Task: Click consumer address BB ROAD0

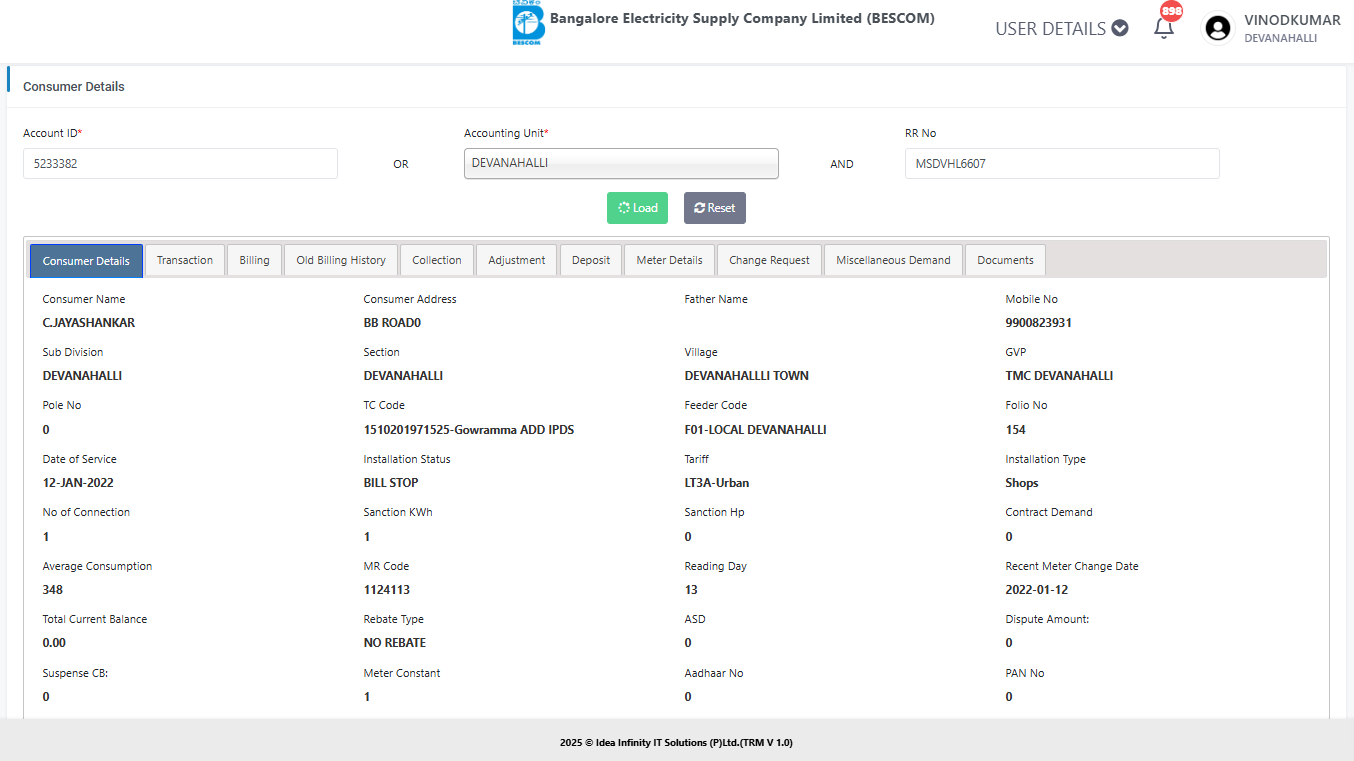Action: 392,323
